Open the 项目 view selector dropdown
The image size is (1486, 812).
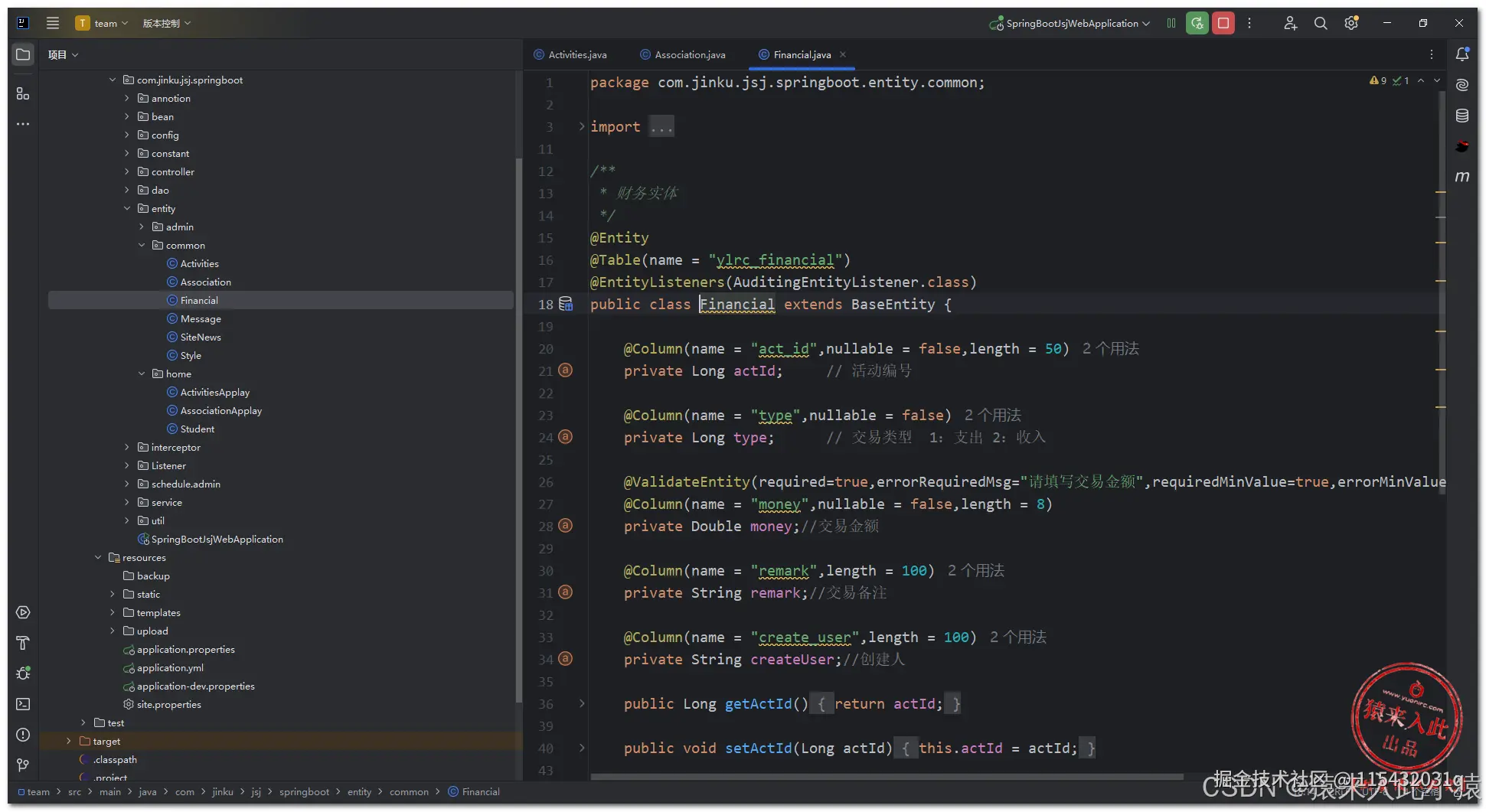point(63,54)
